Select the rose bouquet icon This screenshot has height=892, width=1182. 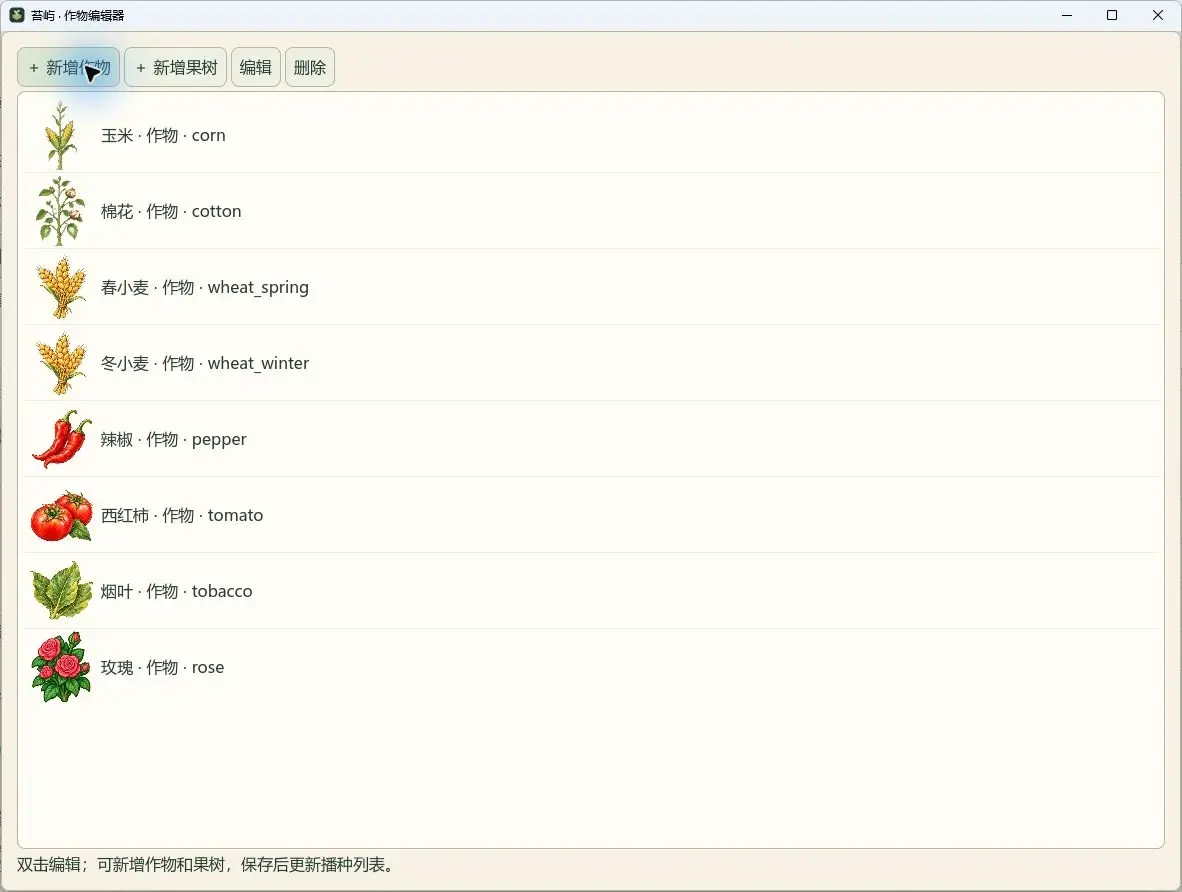click(62, 667)
